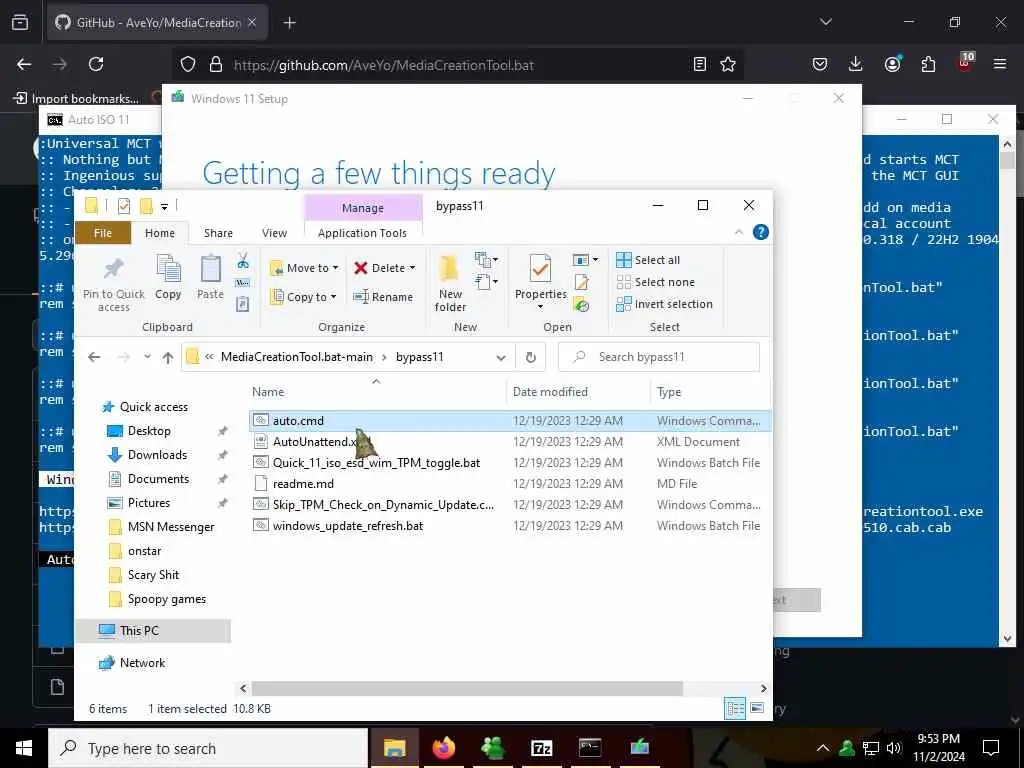This screenshot has width=1024, height=768.
Task: Bookmark page with Firefox star icon
Action: 728,64
